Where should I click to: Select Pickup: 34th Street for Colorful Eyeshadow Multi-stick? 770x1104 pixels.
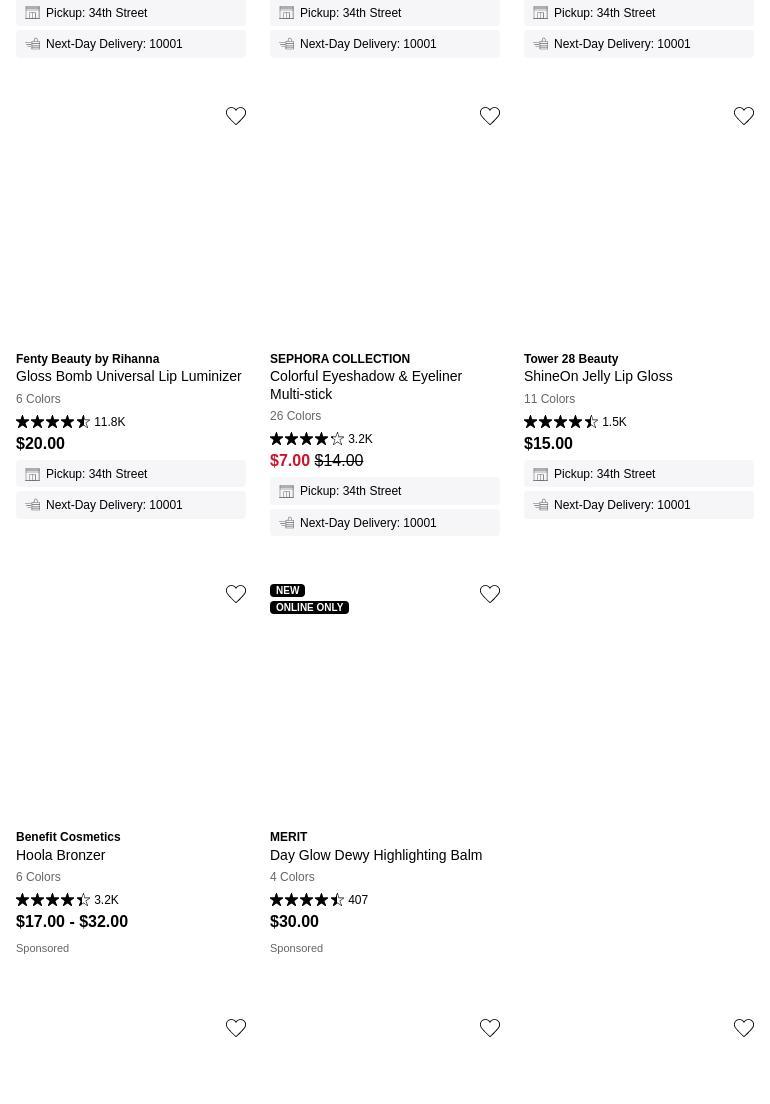pyautogui.click(x=350, y=491)
